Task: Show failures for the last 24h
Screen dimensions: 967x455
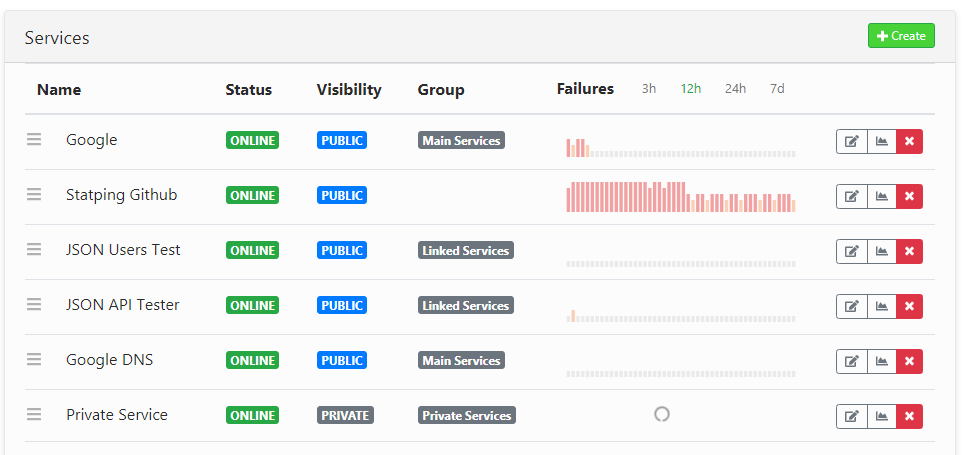Action: [x=735, y=89]
